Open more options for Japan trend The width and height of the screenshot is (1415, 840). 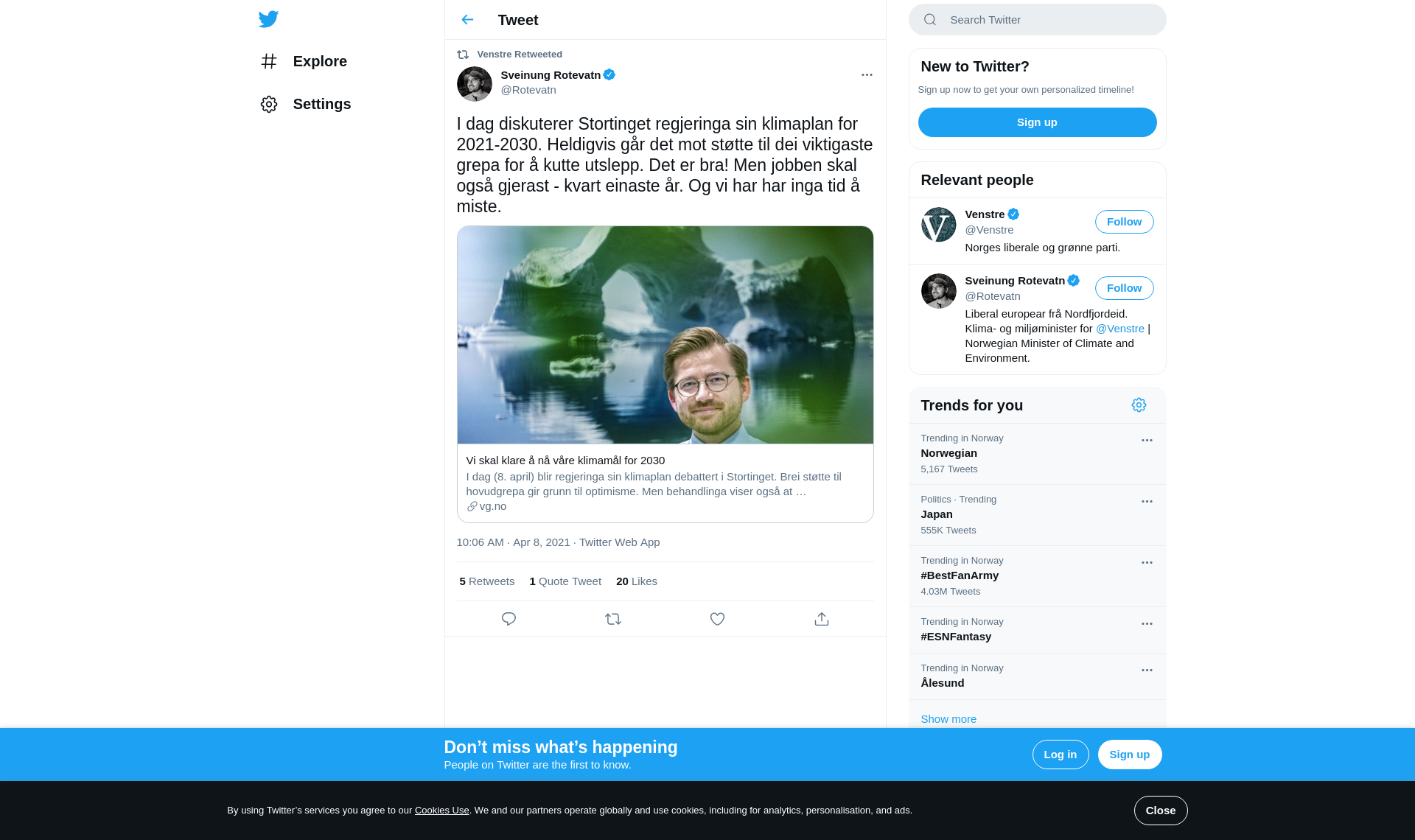click(x=1147, y=502)
